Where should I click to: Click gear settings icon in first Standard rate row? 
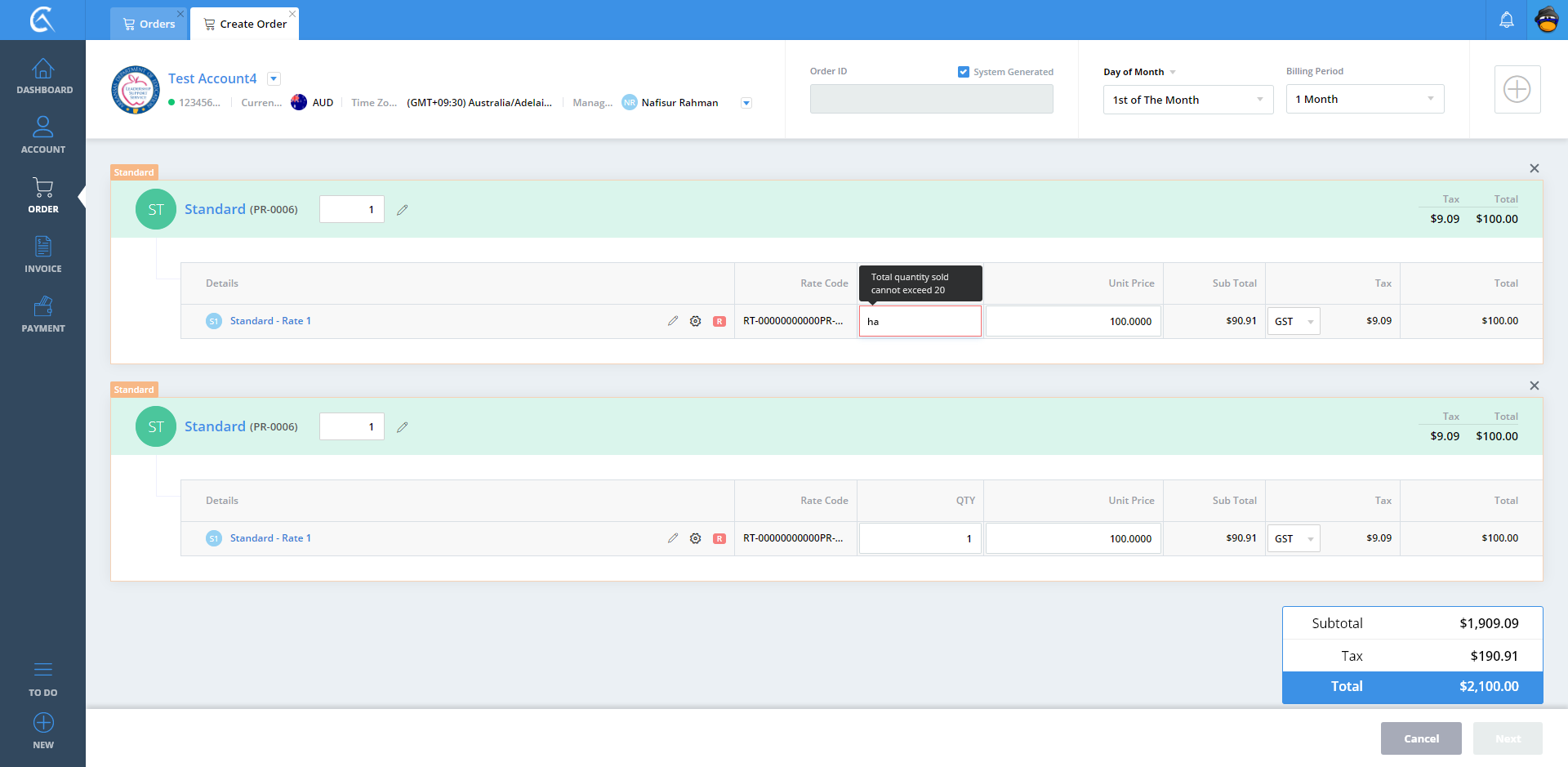pyautogui.click(x=695, y=322)
